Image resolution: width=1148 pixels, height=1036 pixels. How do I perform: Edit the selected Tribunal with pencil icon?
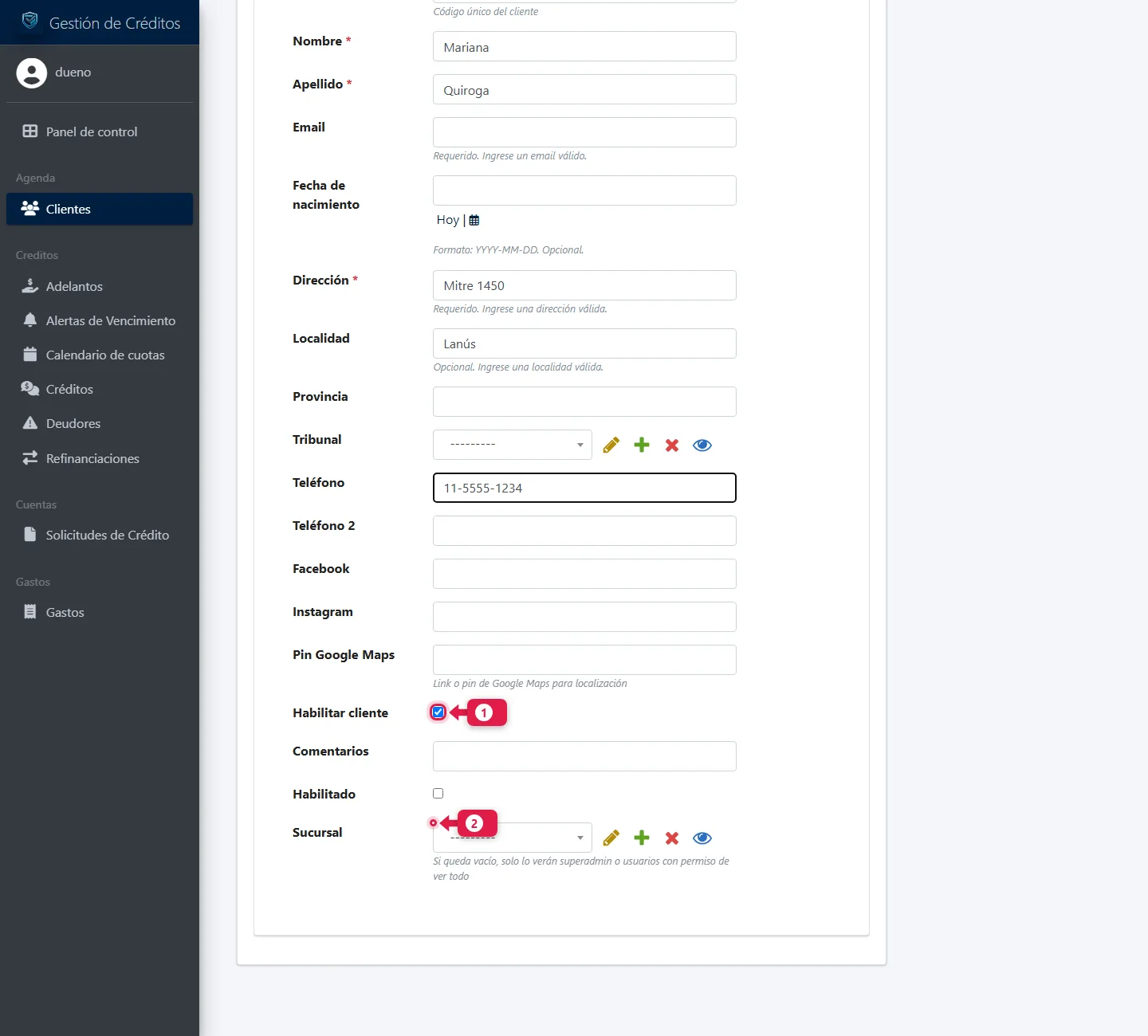[611, 445]
